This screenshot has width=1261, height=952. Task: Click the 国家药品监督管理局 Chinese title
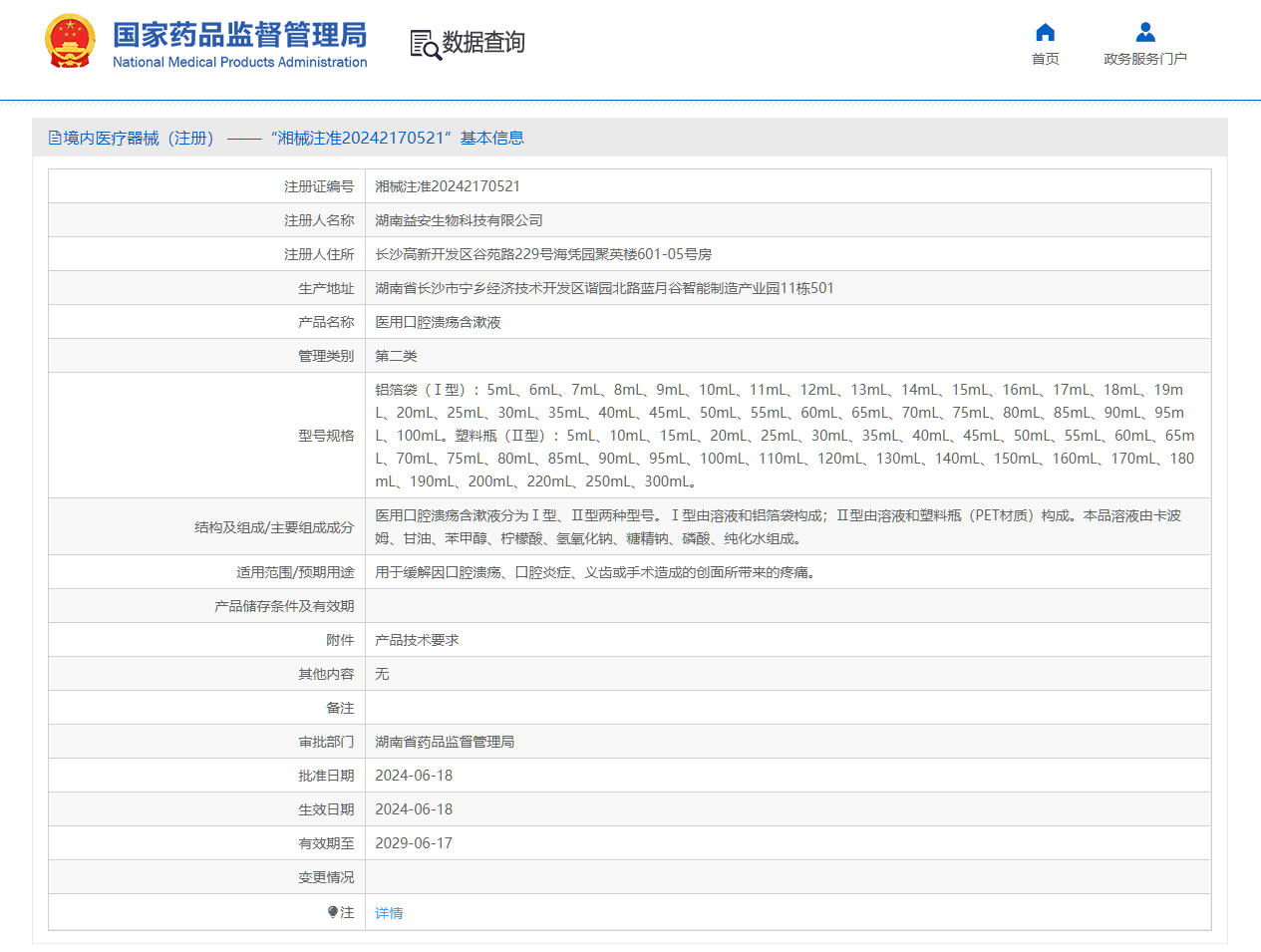pyautogui.click(x=239, y=35)
